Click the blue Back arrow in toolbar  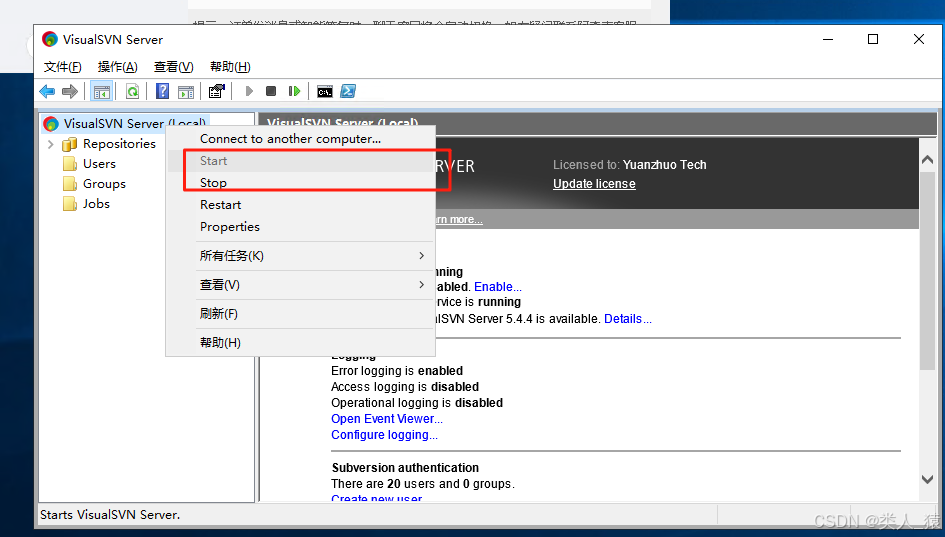click(x=47, y=92)
